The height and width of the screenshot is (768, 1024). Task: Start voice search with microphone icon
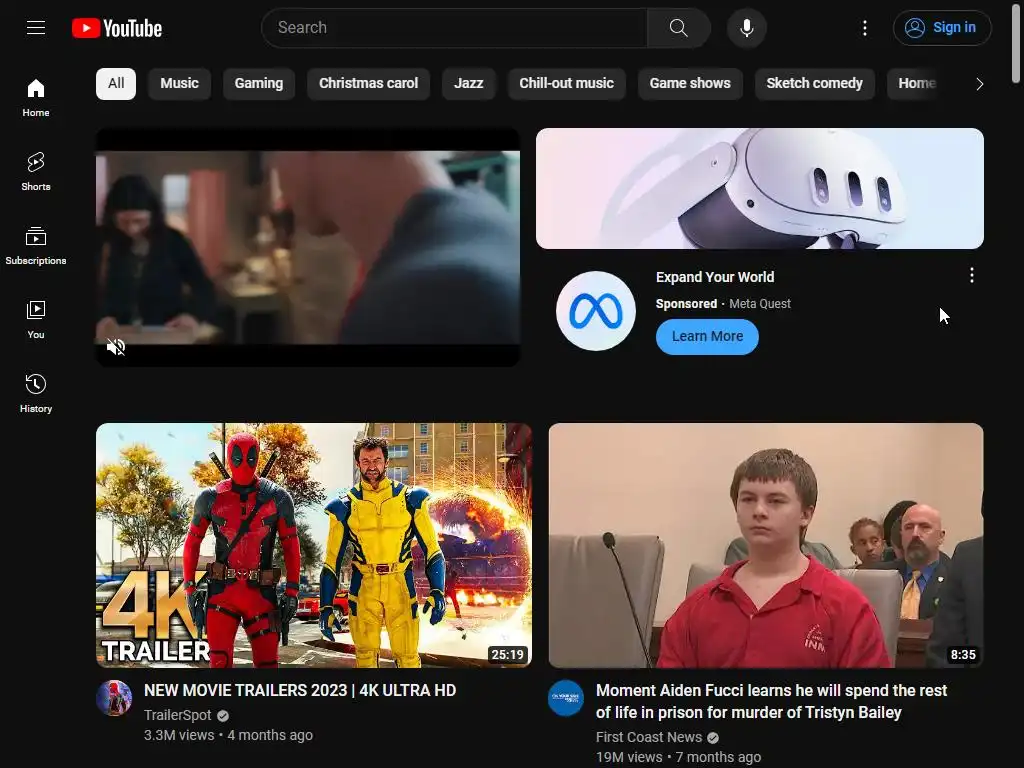click(746, 28)
